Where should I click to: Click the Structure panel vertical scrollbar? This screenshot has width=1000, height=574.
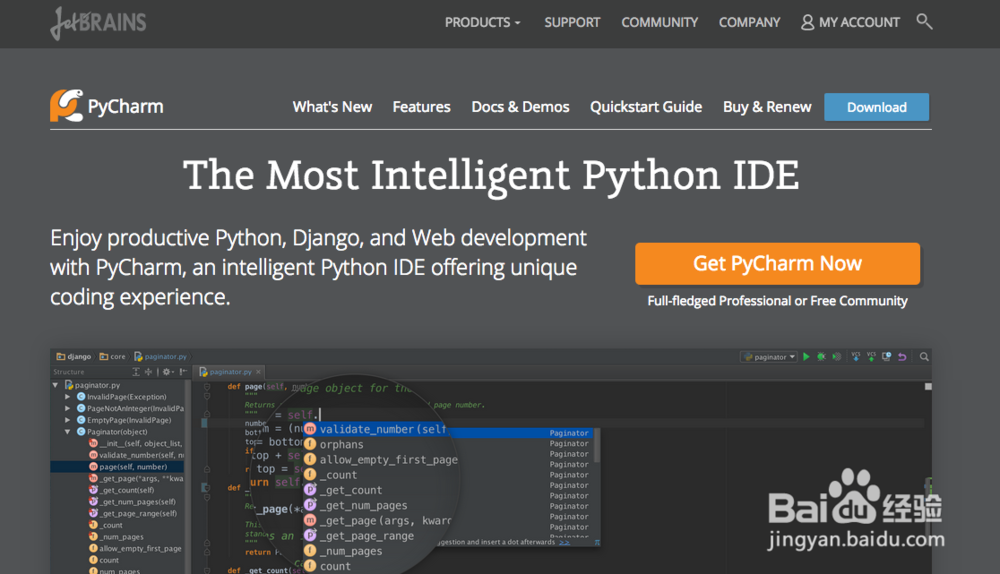[x=188, y=476]
